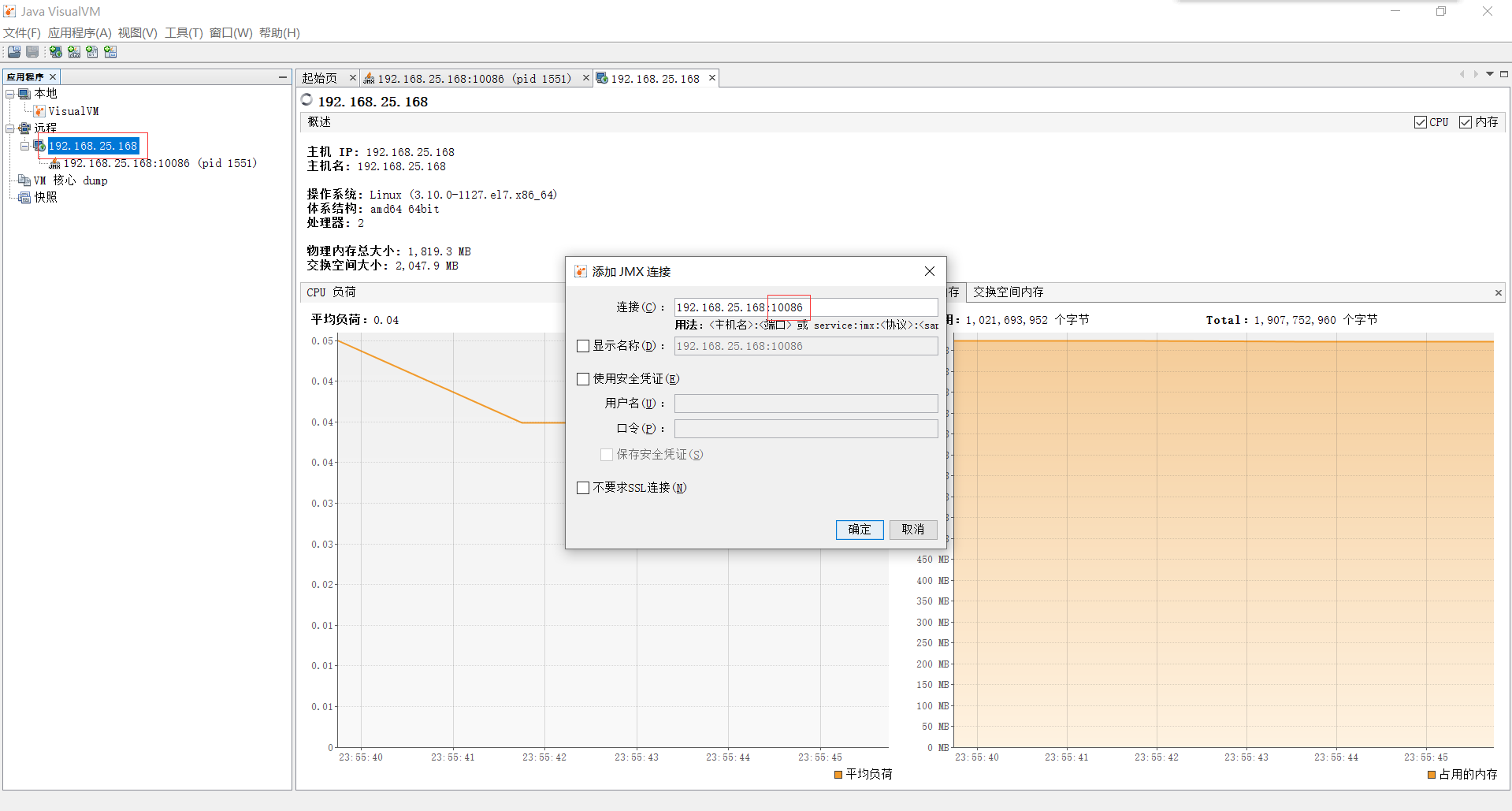Toggle the 内存 chart checkbox
1512x811 pixels.
click(x=1466, y=122)
